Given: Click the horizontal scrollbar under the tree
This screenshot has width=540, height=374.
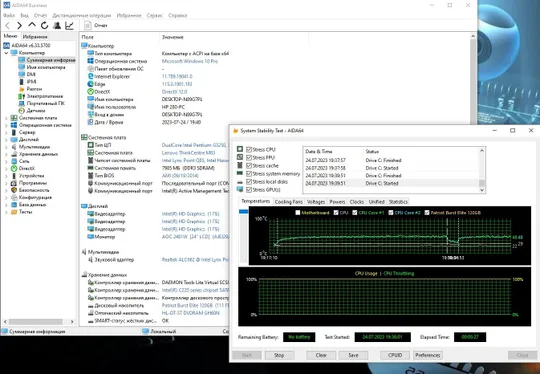Looking at the screenshot, I should [x=39, y=322].
